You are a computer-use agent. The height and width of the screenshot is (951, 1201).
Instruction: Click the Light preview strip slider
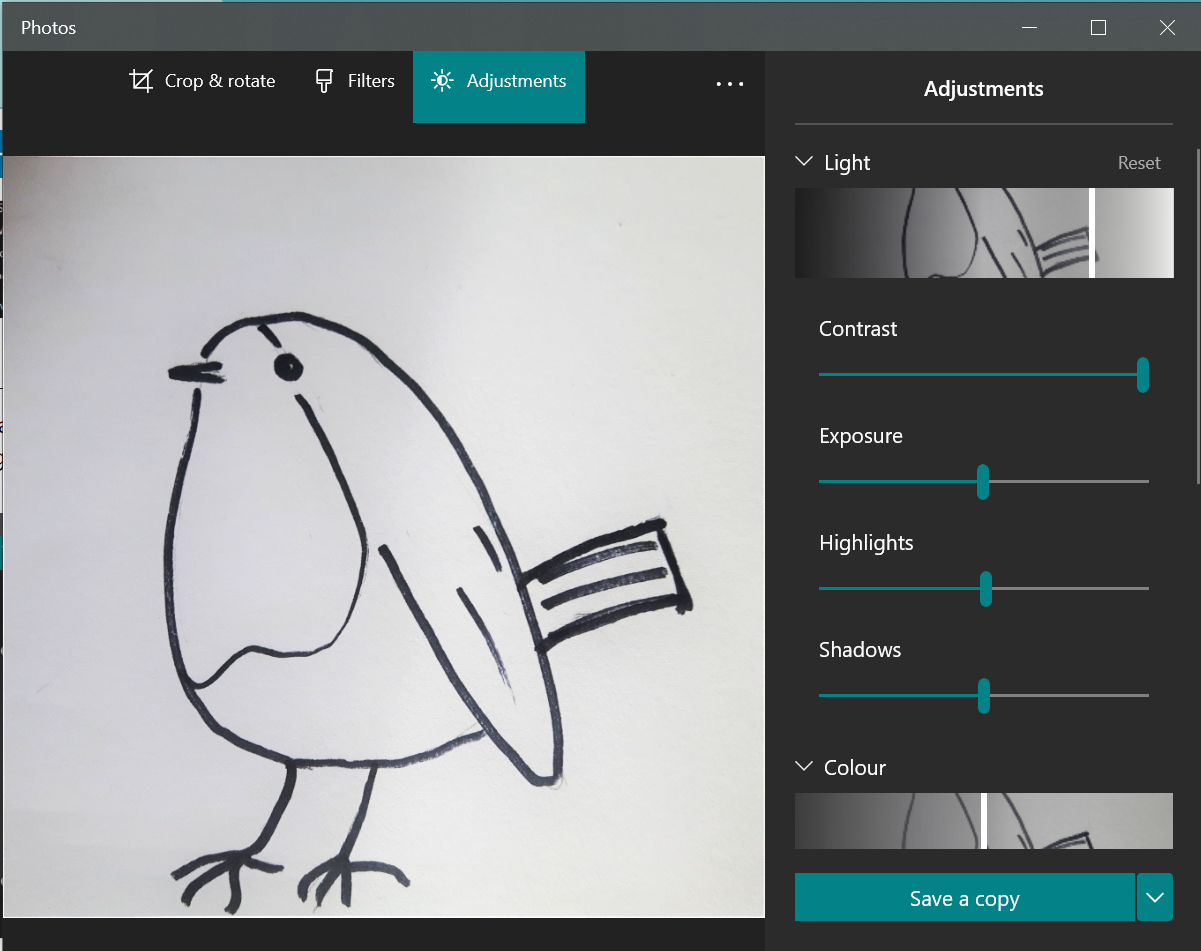tap(984, 233)
